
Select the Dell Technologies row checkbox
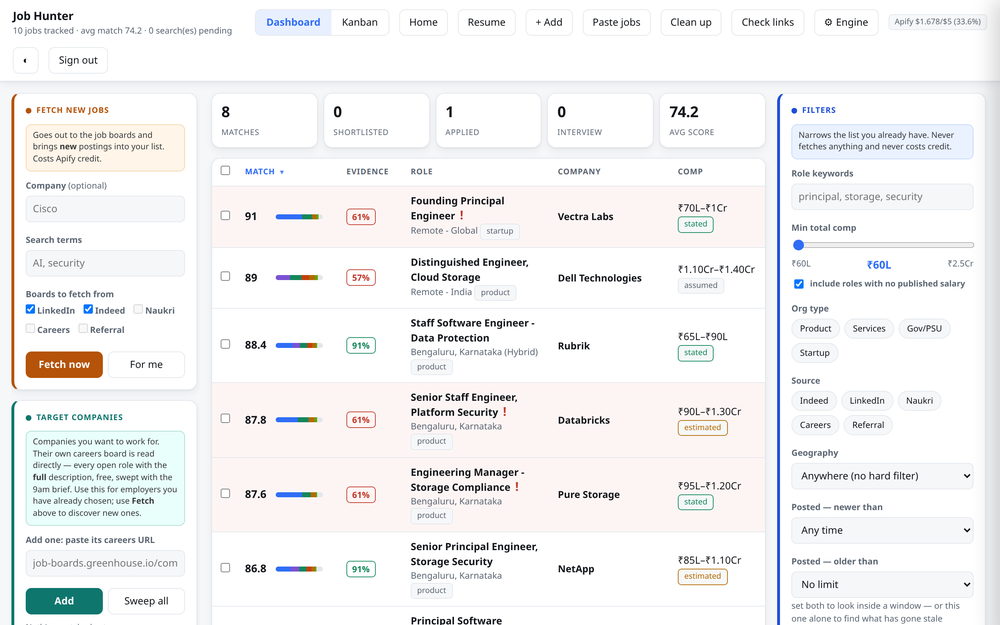click(x=225, y=276)
